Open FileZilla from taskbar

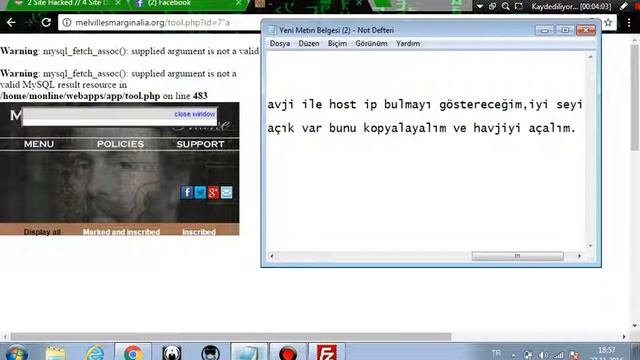coord(327,353)
